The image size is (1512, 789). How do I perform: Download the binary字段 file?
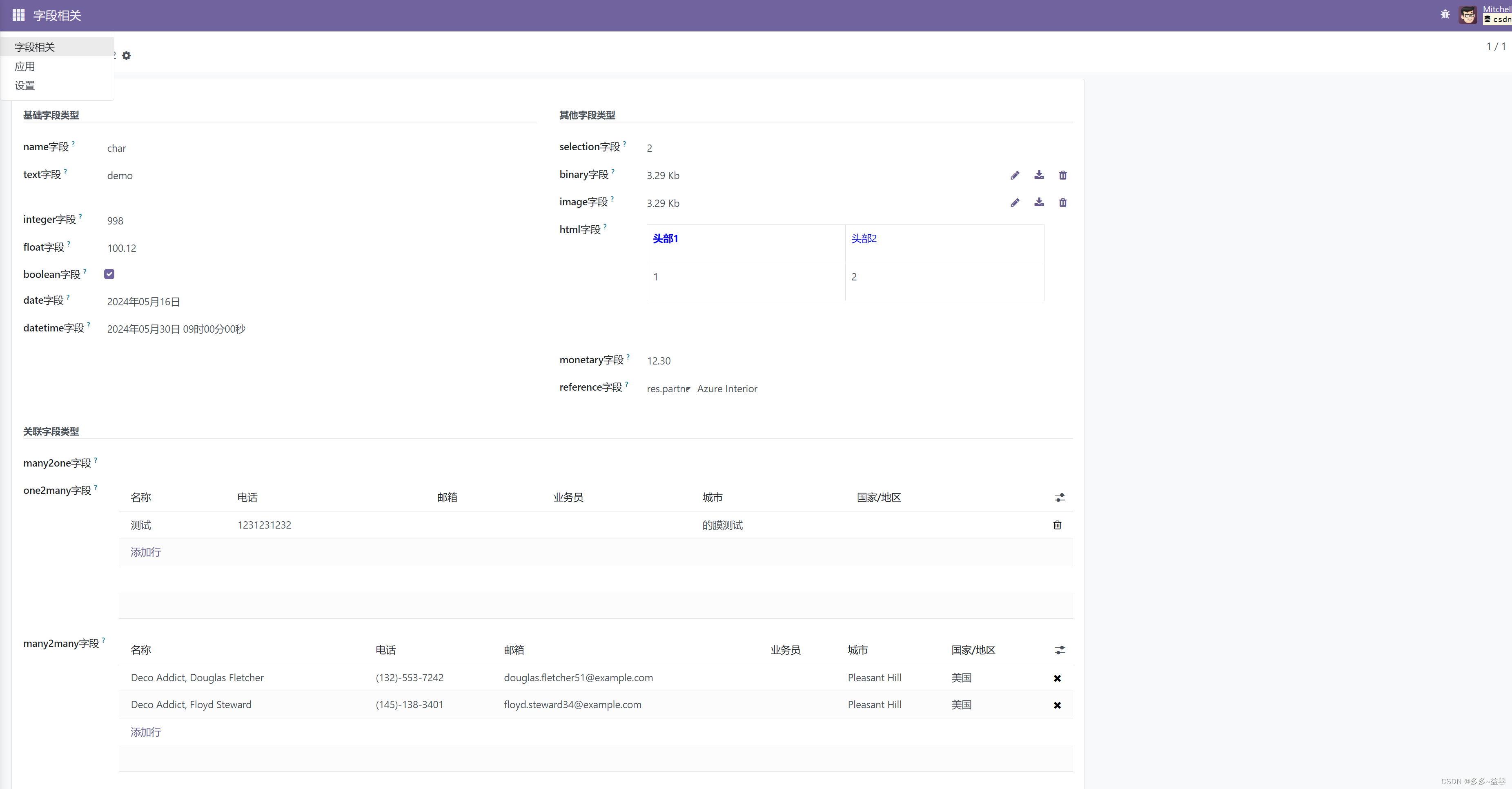click(x=1039, y=175)
